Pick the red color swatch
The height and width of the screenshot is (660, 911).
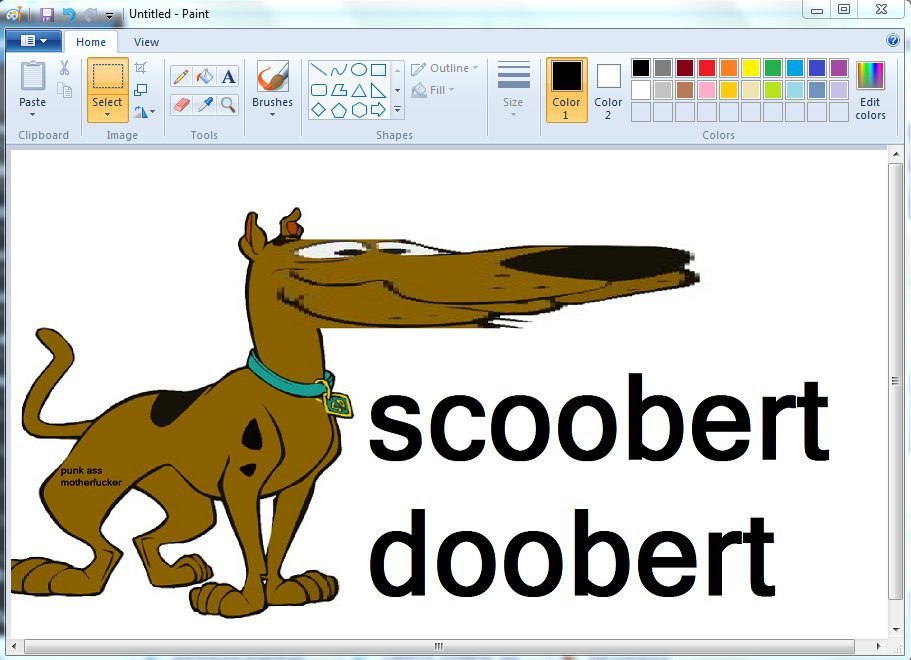click(x=707, y=68)
